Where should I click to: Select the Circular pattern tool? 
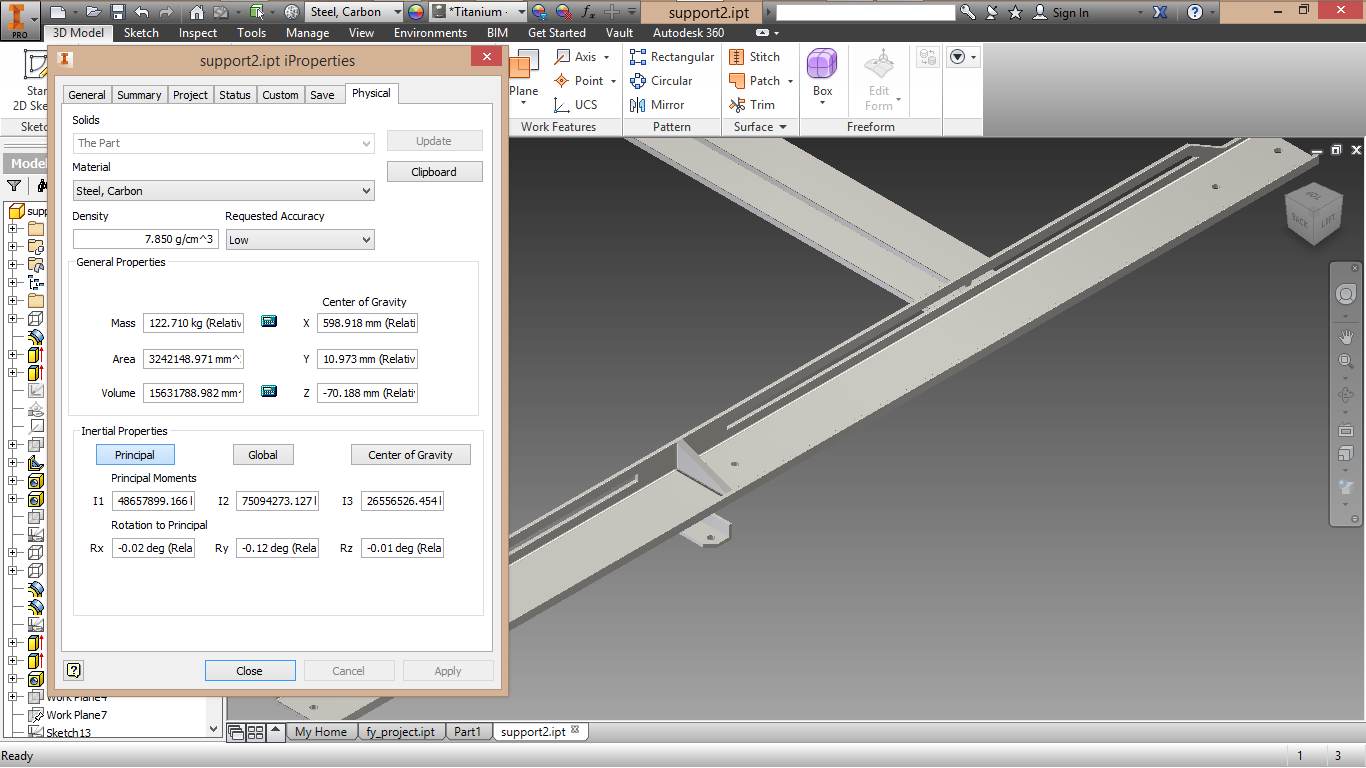click(x=661, y=81)
